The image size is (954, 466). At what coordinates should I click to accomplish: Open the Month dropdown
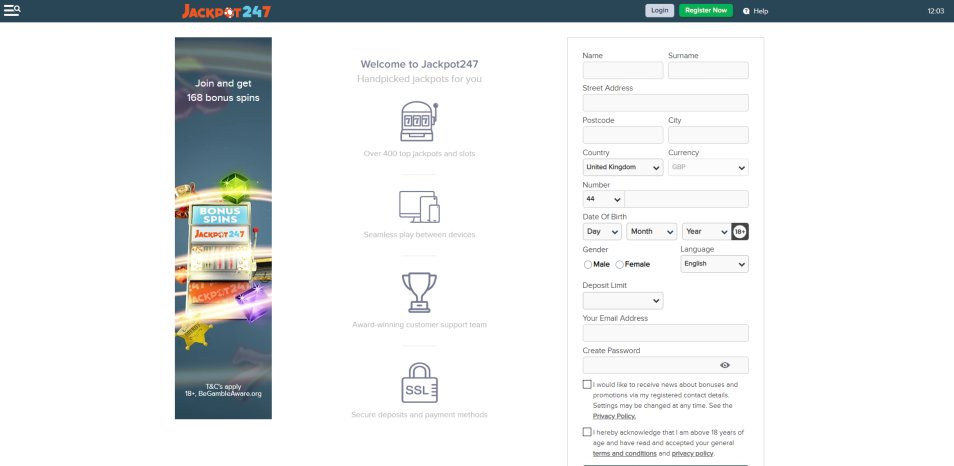point(652,232)
